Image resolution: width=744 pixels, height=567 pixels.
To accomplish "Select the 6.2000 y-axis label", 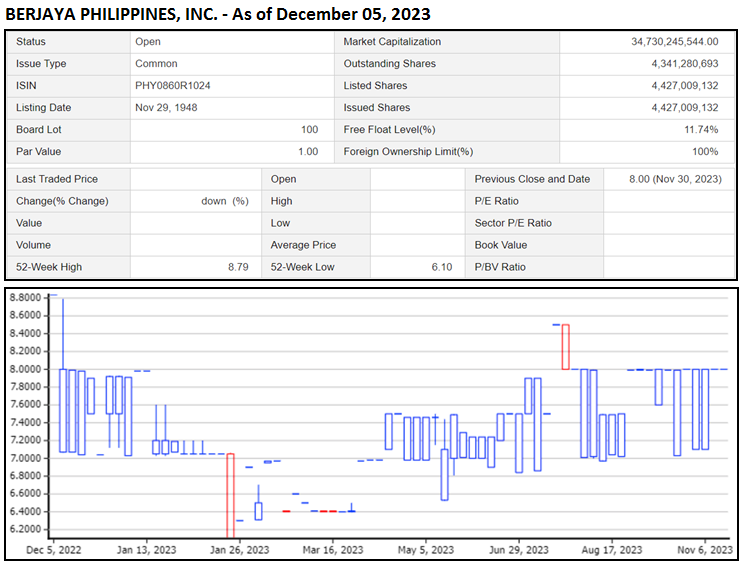I will (26, 530).
